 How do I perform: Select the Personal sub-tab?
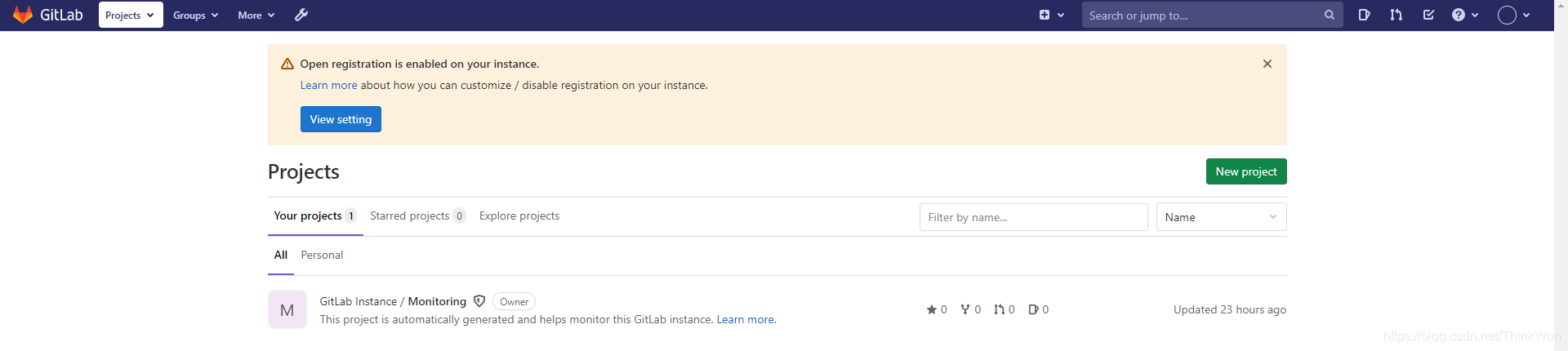coord(322,255)
